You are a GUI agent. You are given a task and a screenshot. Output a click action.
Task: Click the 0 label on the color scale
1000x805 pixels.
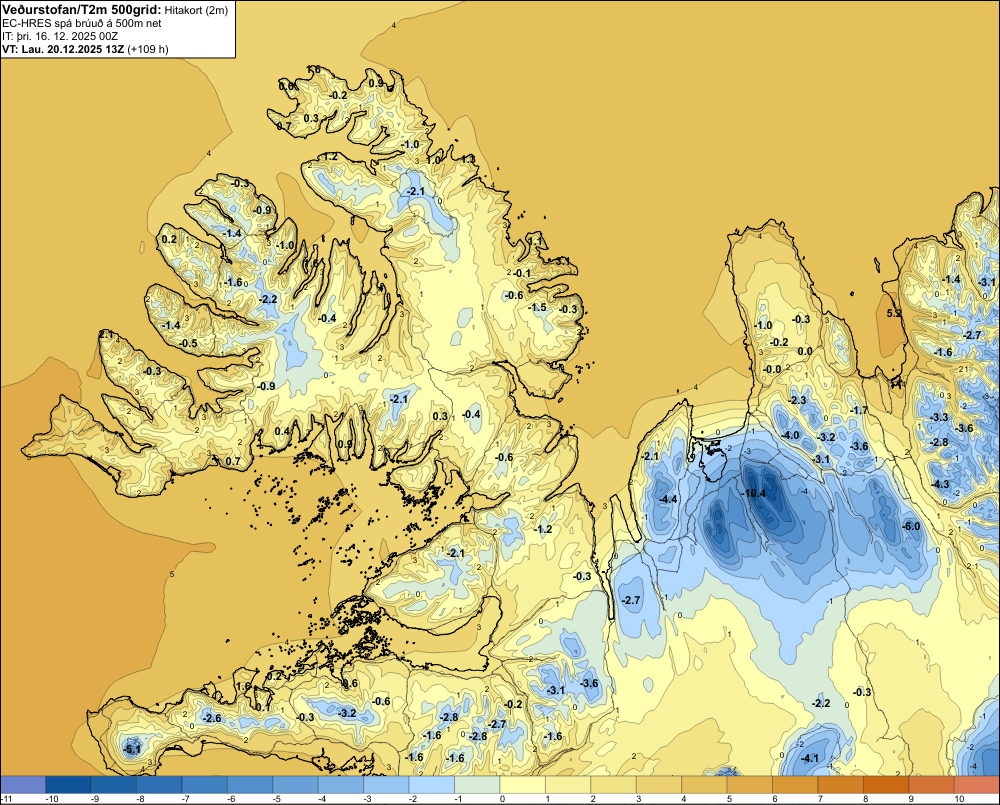[x=501, y=798]
